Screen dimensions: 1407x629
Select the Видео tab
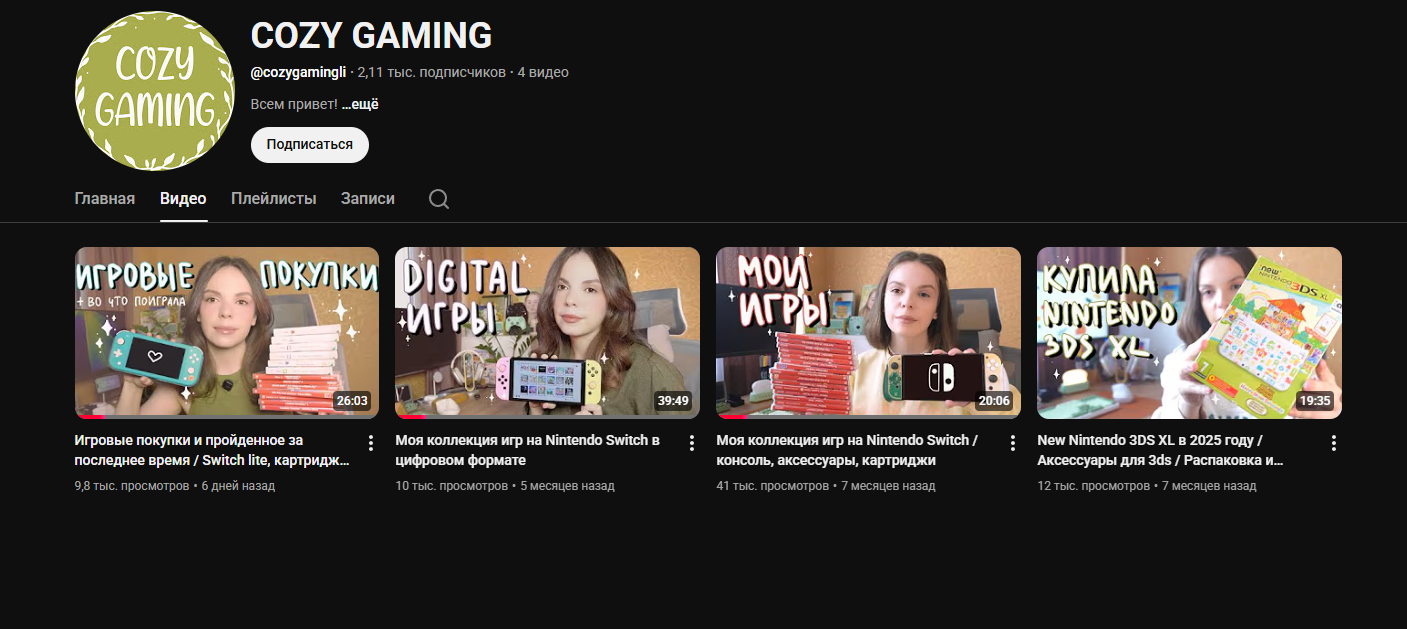pyautogui.click(x=183, y=199)
